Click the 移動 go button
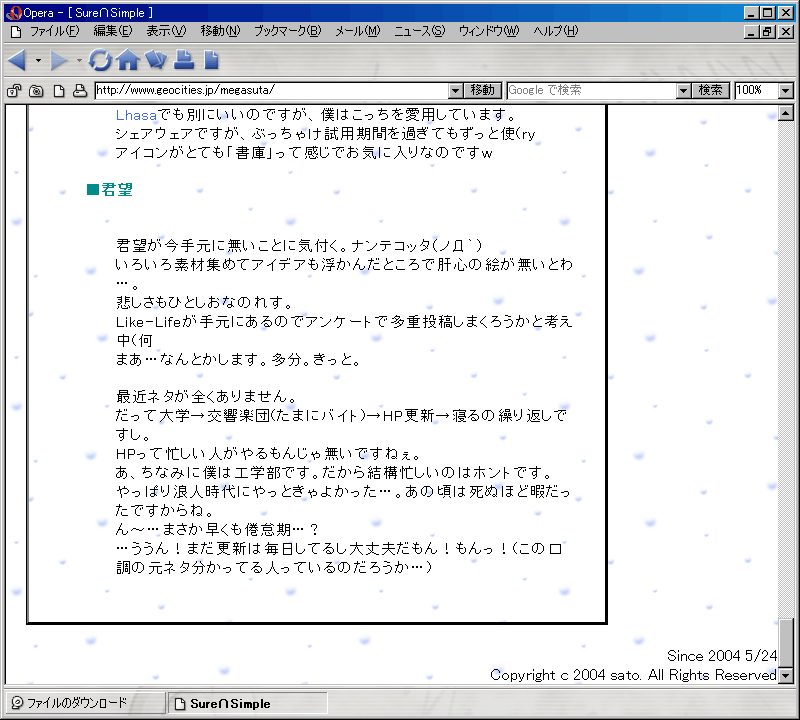Viewport: 800px width, 720px height. click(x=482, y=91)
